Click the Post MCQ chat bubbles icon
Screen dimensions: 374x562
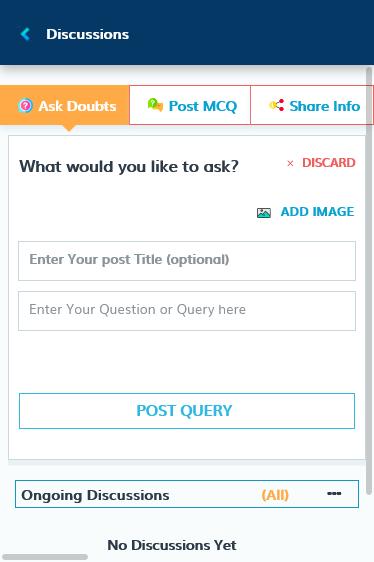[155, 105]
